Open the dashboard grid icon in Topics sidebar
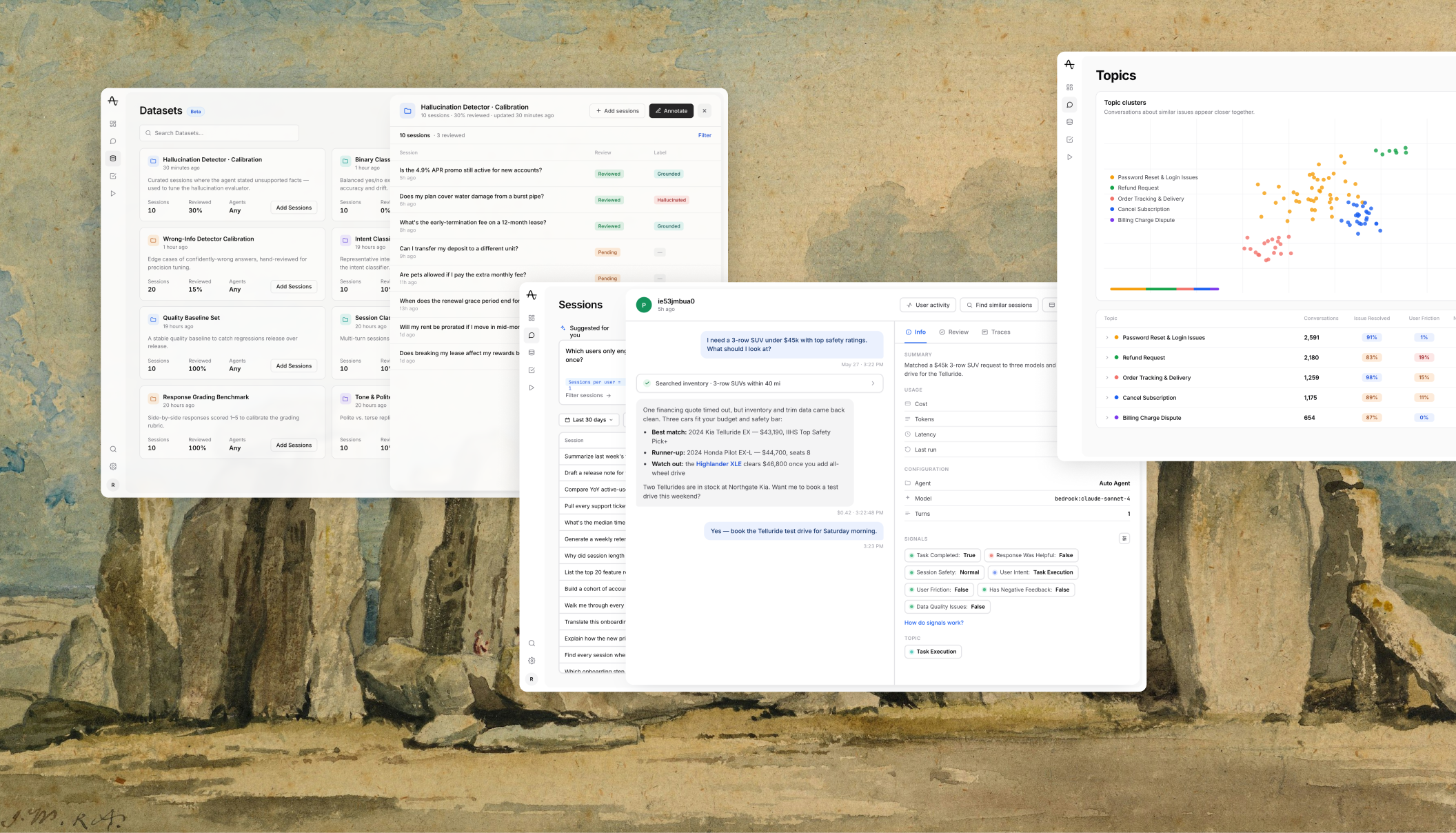This screenshot has height=833, width=1456. [x=1069, y=88]
